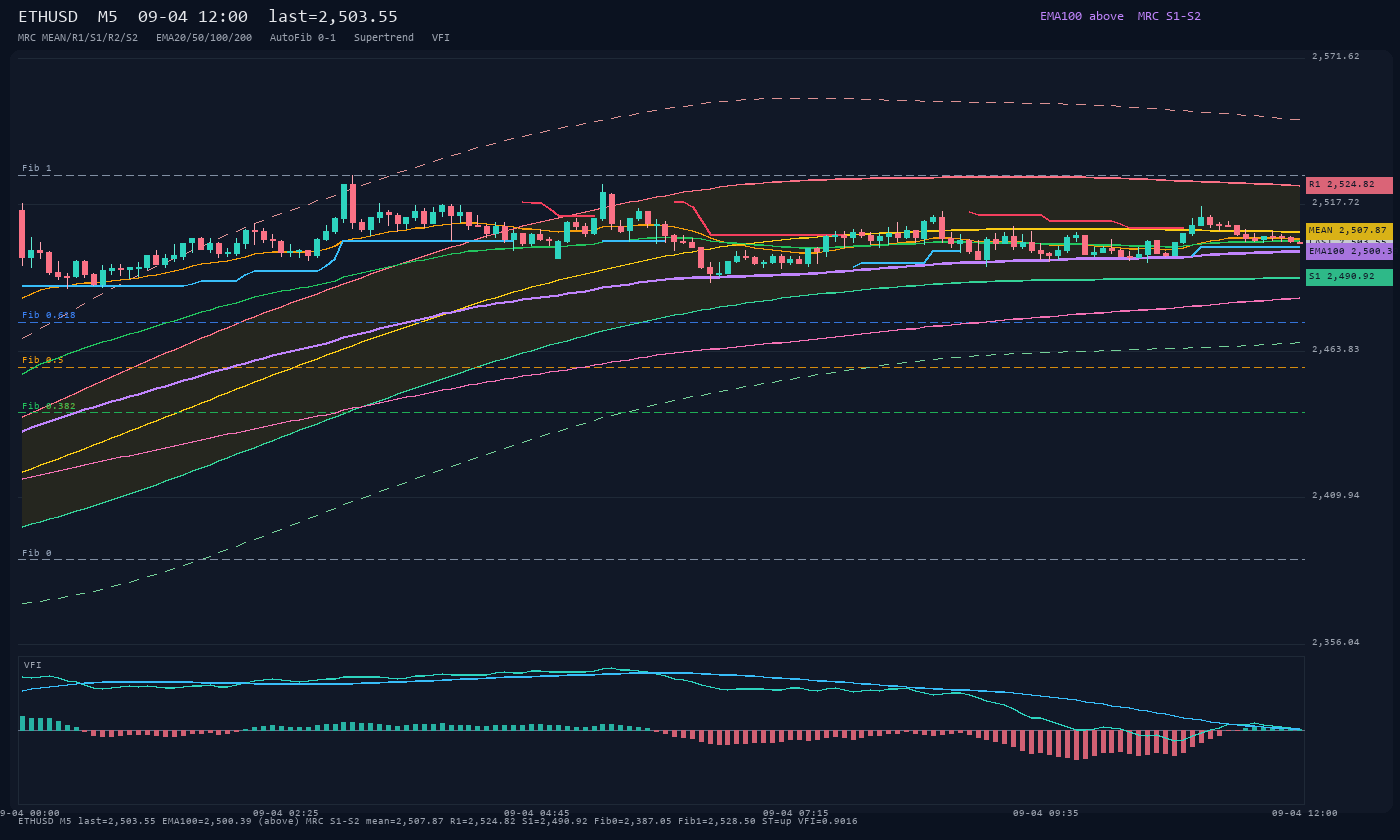
Task: Select the "MRC S1-S2" status in the header
Action: [x=1169, y=16]
